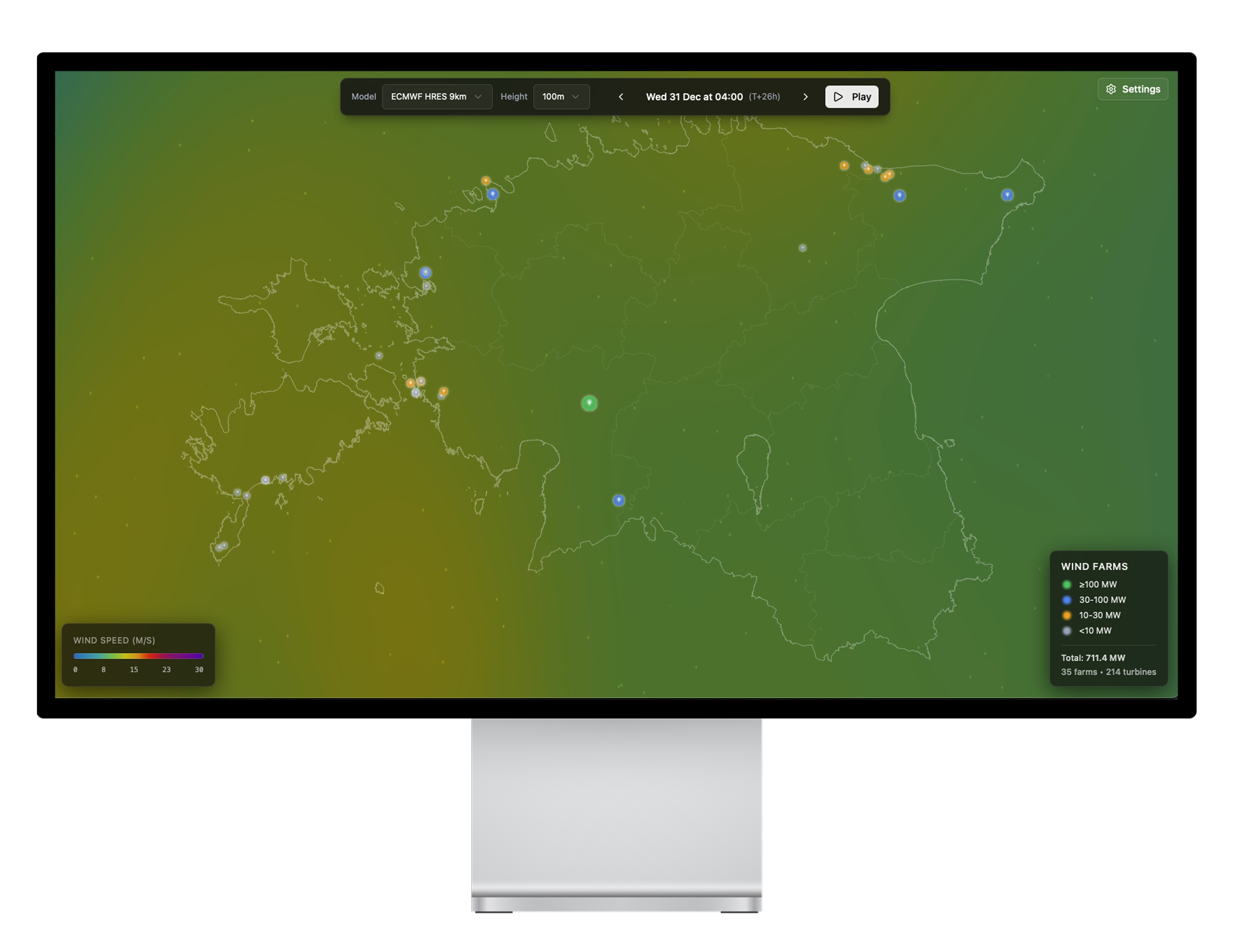The image size is (1234, 952).
Task: Advance to next forecast time step
Action: click(x=805, y=97)
